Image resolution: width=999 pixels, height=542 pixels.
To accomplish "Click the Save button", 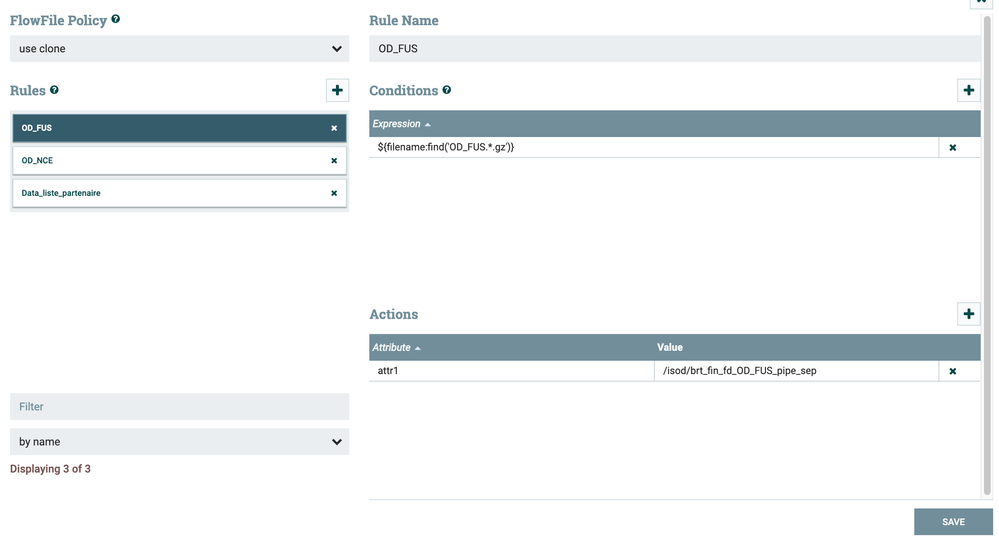I will (953, 521).
